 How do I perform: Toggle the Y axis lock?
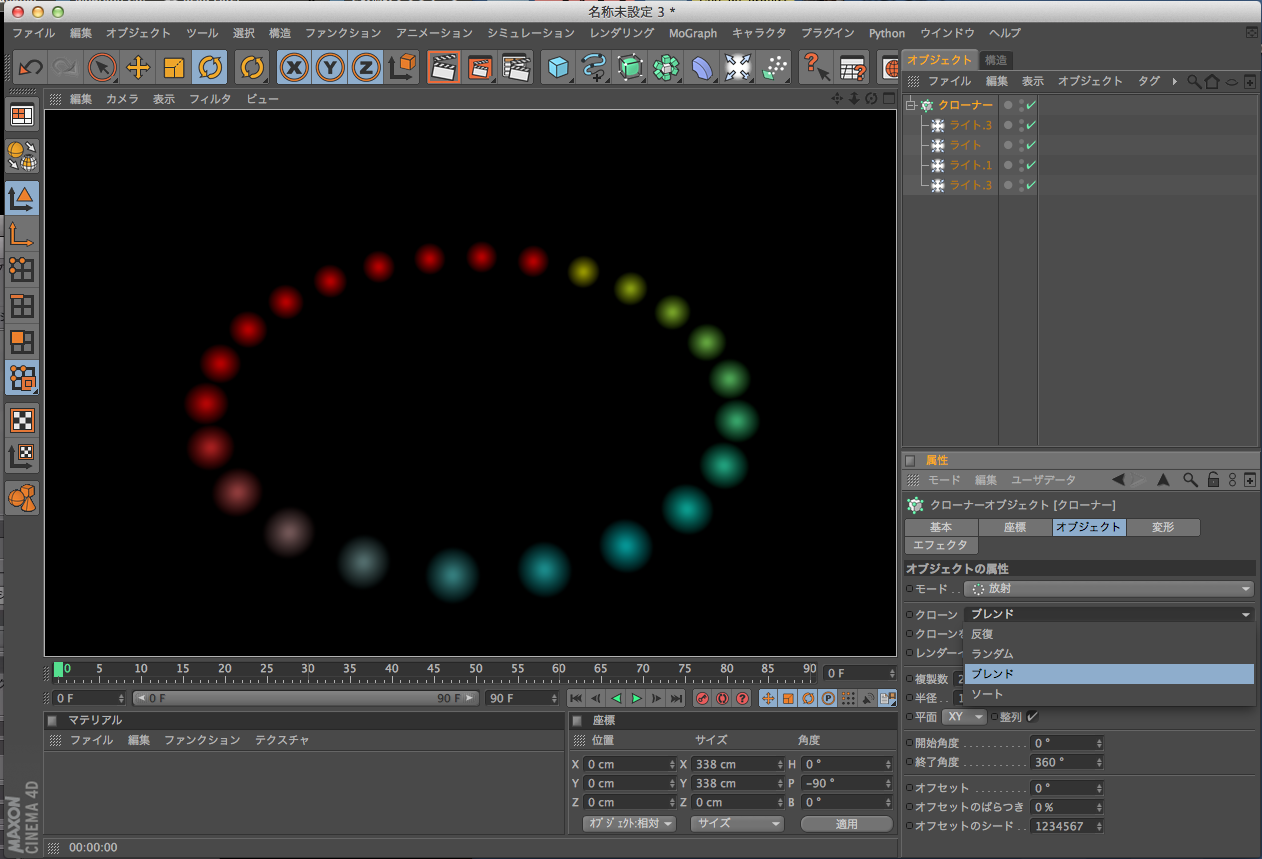pyautogui.click(x=330, y=67)
